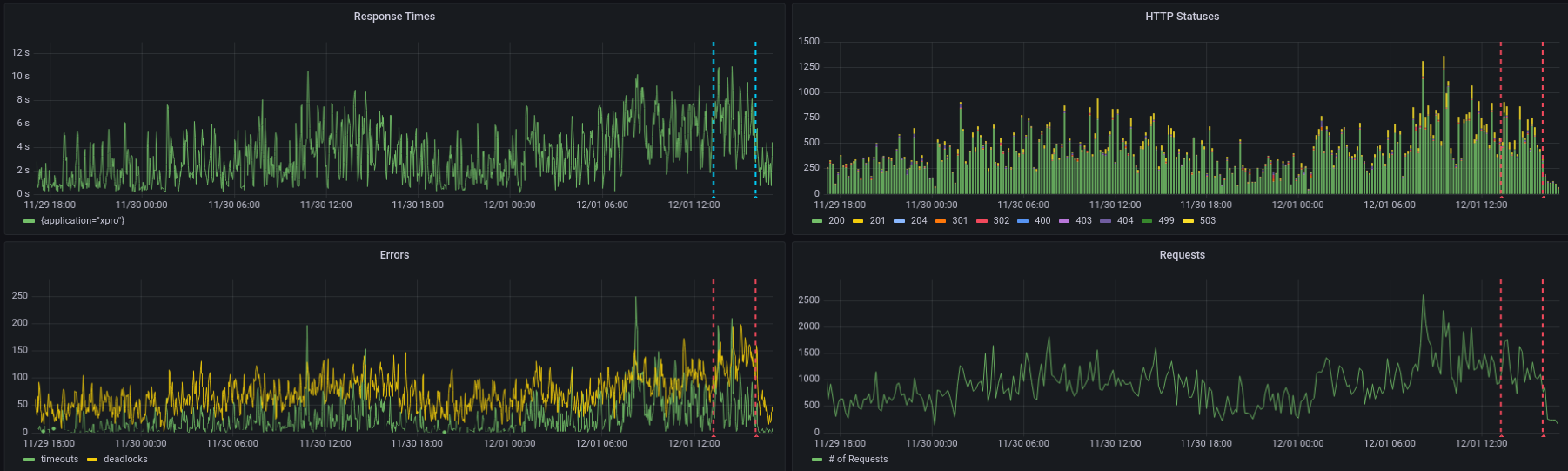Click the later annotation marker in HTTP Statuses
Viewport: 1568px width, 471px height.
1543,197
